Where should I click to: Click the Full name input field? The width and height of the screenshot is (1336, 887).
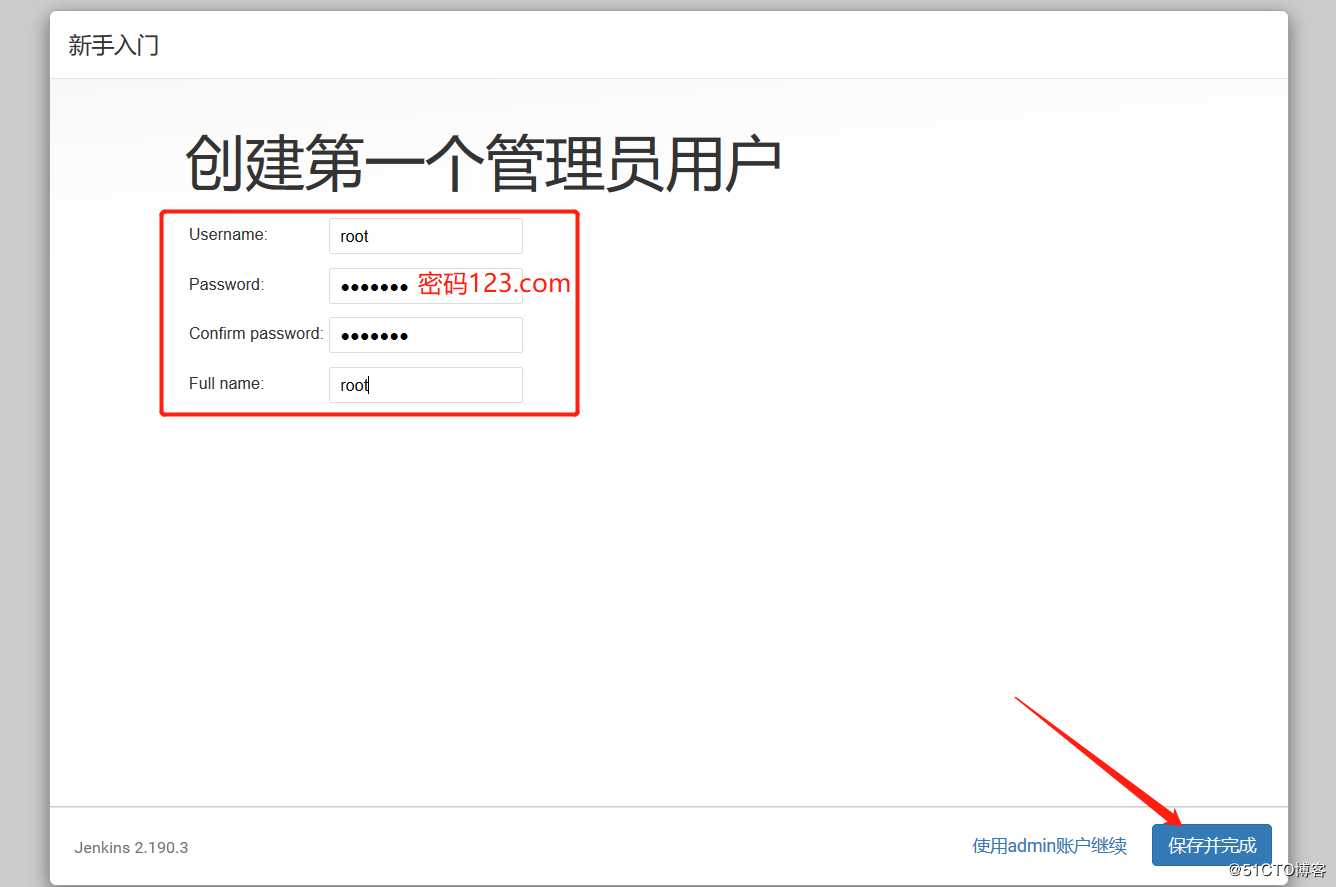tap(426, 385)
